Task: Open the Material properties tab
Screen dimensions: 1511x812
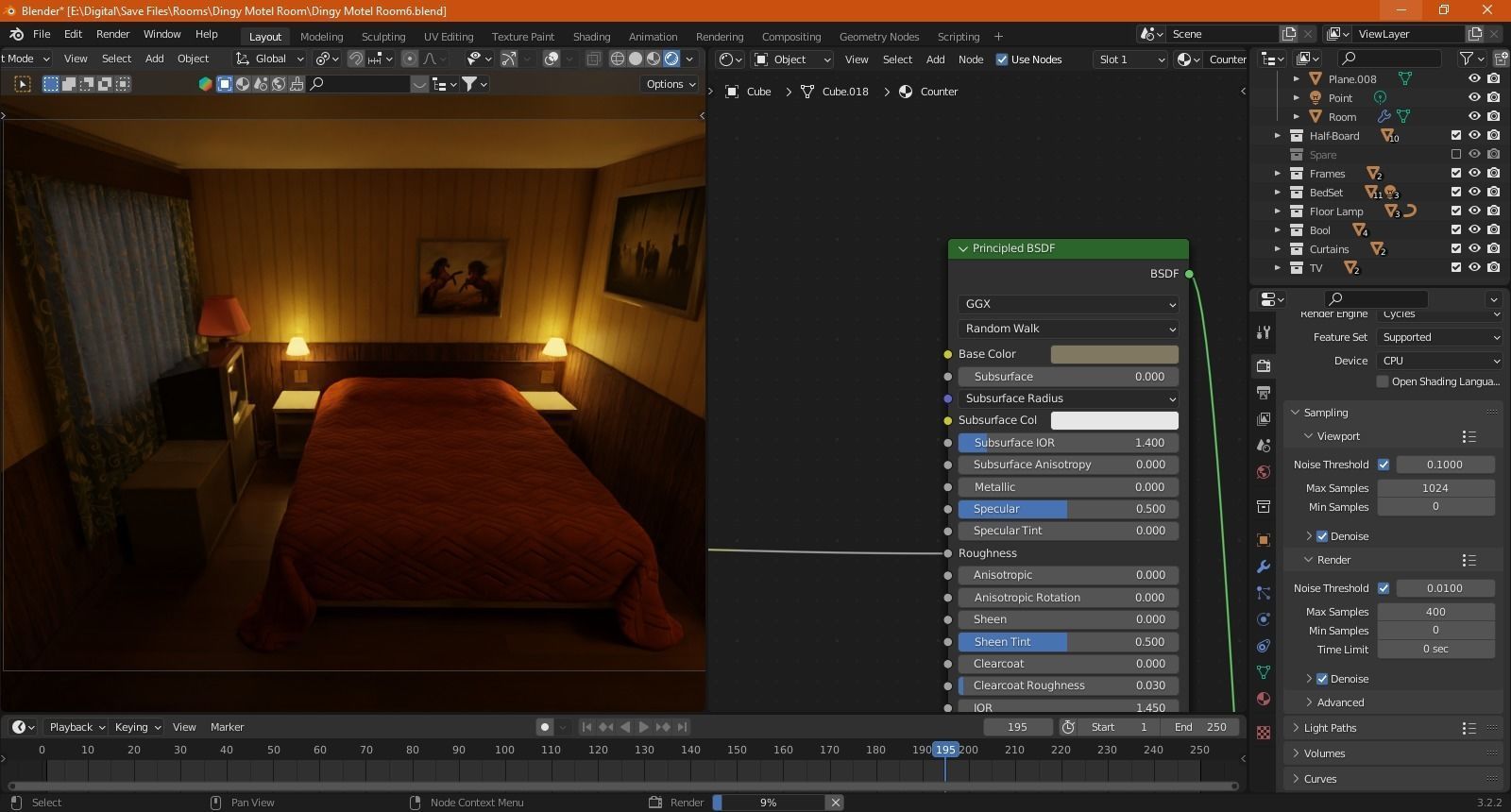Action: pos(1264,699)
